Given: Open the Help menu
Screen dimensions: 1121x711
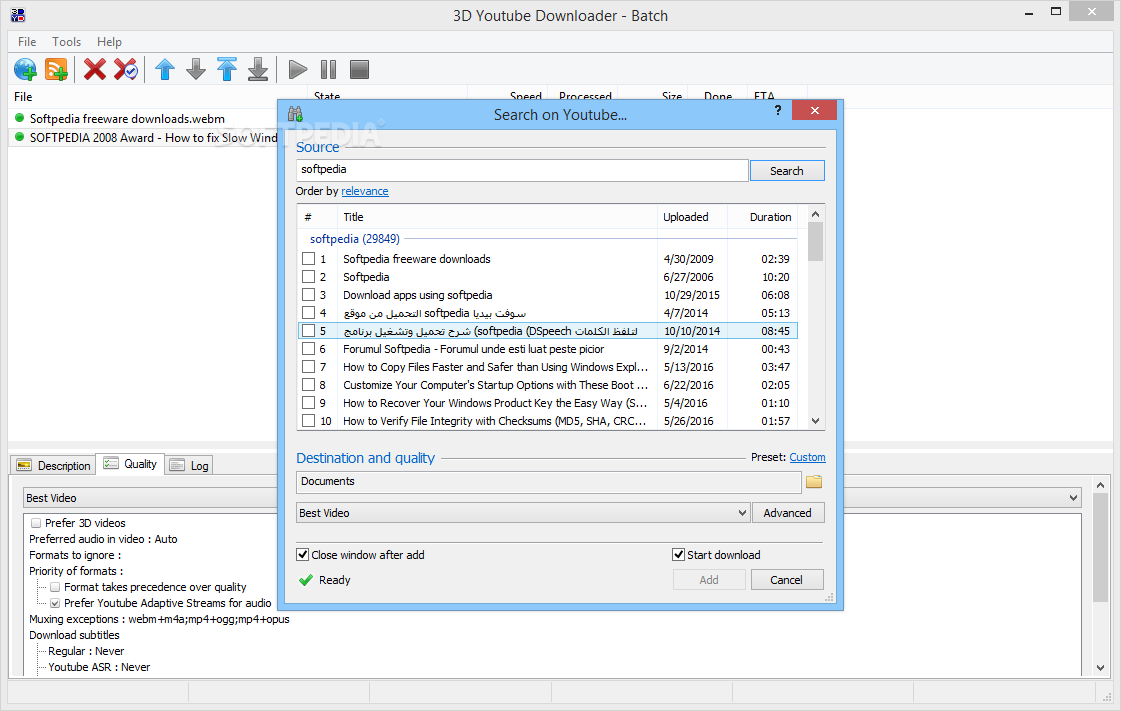Looking at the screenshot, I should (109, 41).
